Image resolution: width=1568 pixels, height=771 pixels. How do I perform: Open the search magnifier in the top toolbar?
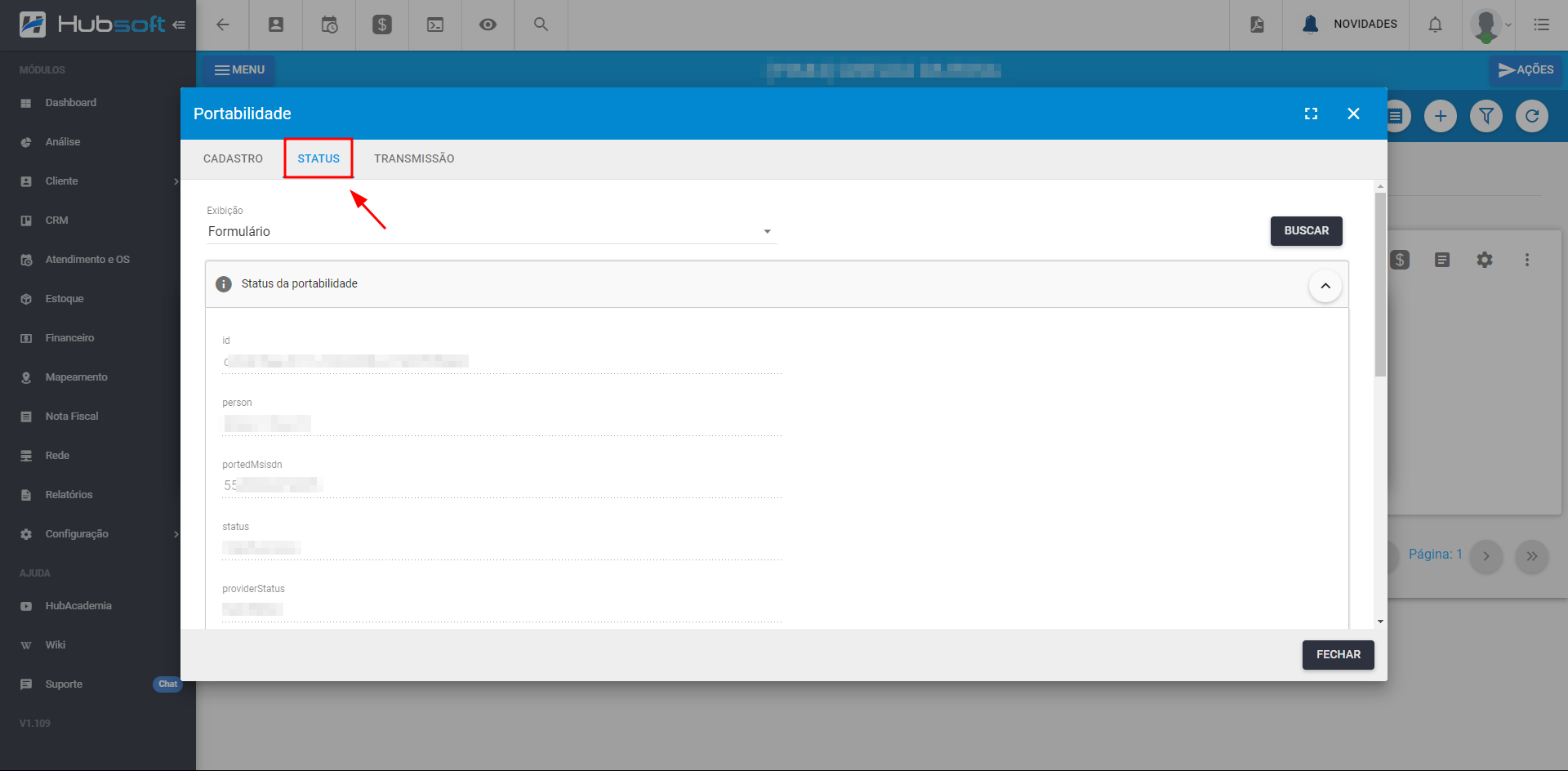pyautogui.click(x=541, y=25)
